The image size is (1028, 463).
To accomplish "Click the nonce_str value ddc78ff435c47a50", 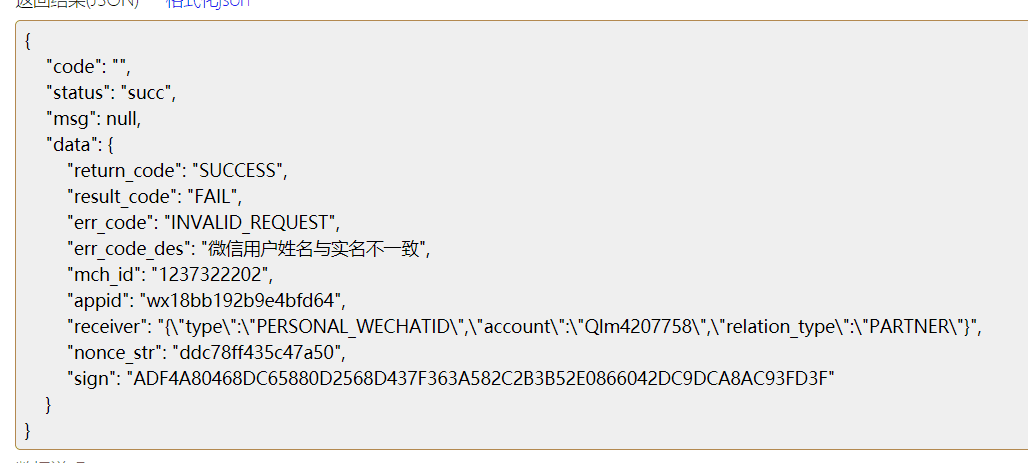I will (258, 353).
